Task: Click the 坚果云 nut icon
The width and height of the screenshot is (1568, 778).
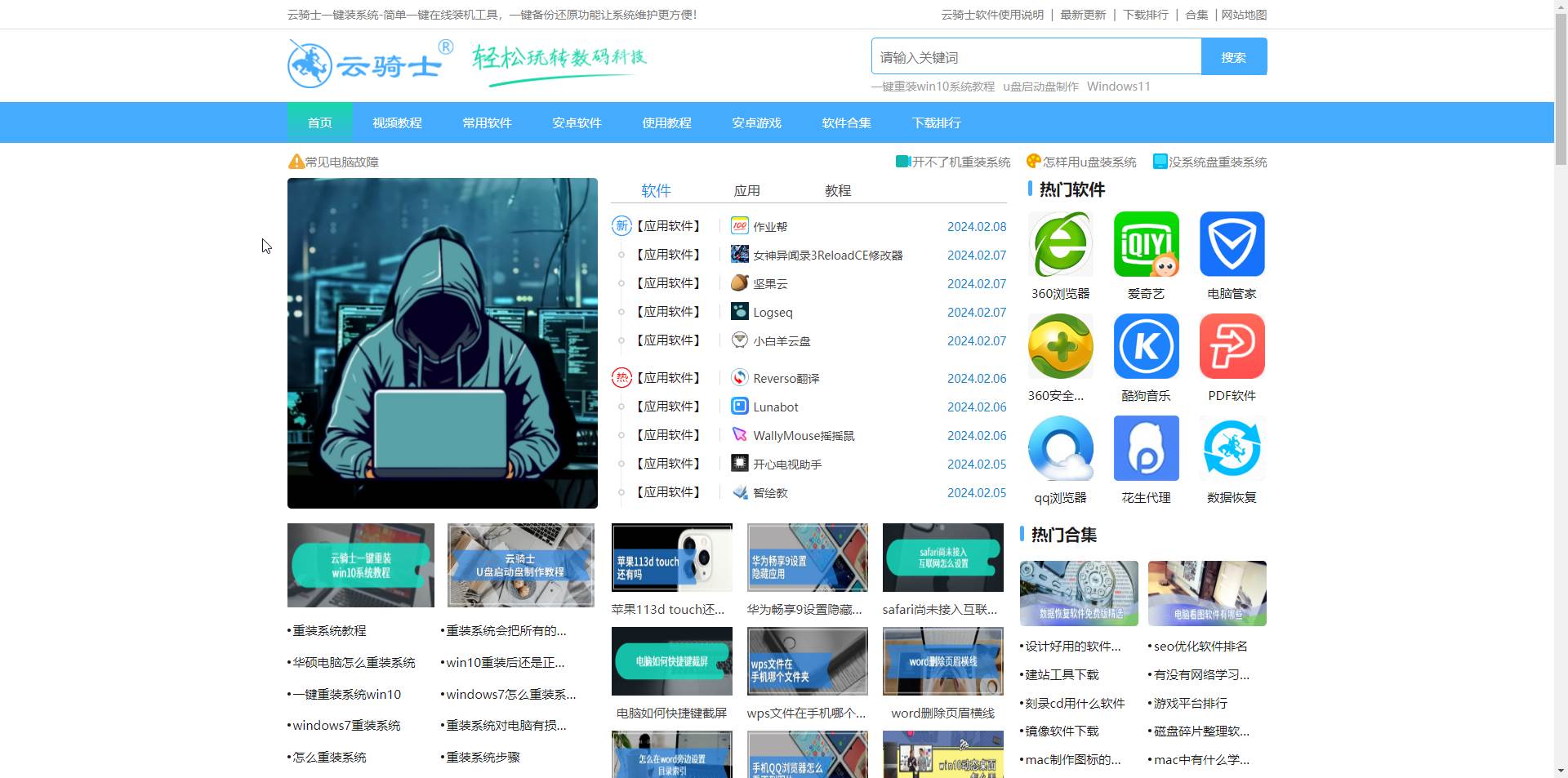Action: (x=740, y=283)
